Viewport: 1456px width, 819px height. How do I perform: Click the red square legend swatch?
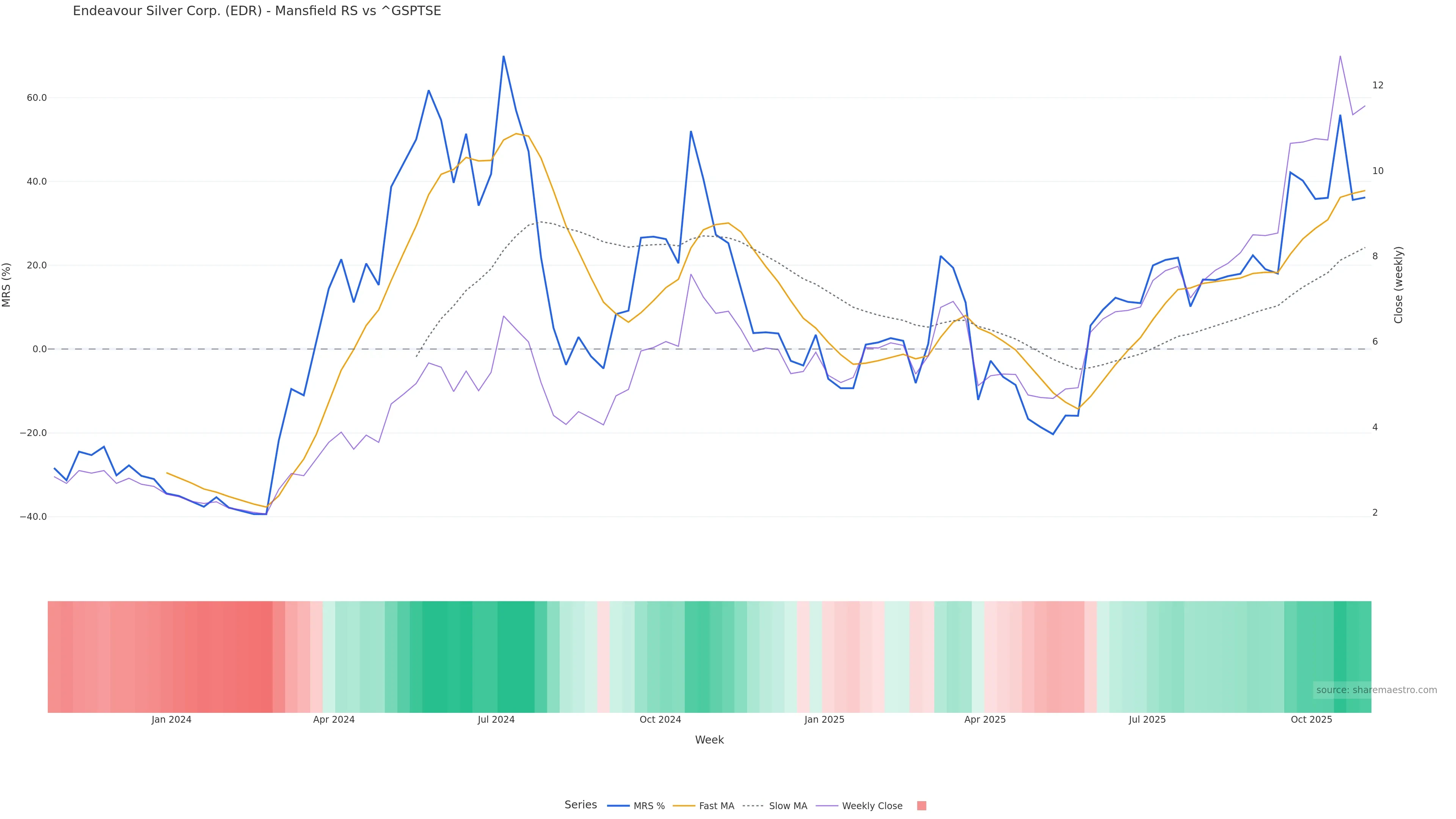921,806
